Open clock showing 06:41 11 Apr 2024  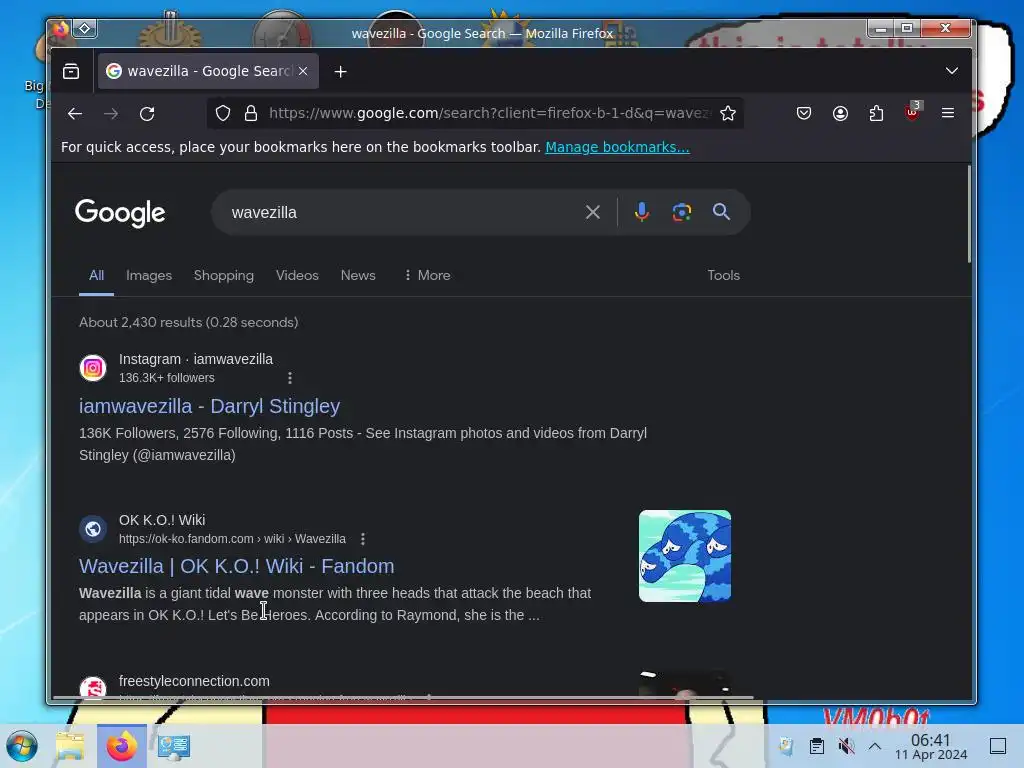(x=931, y=746)
